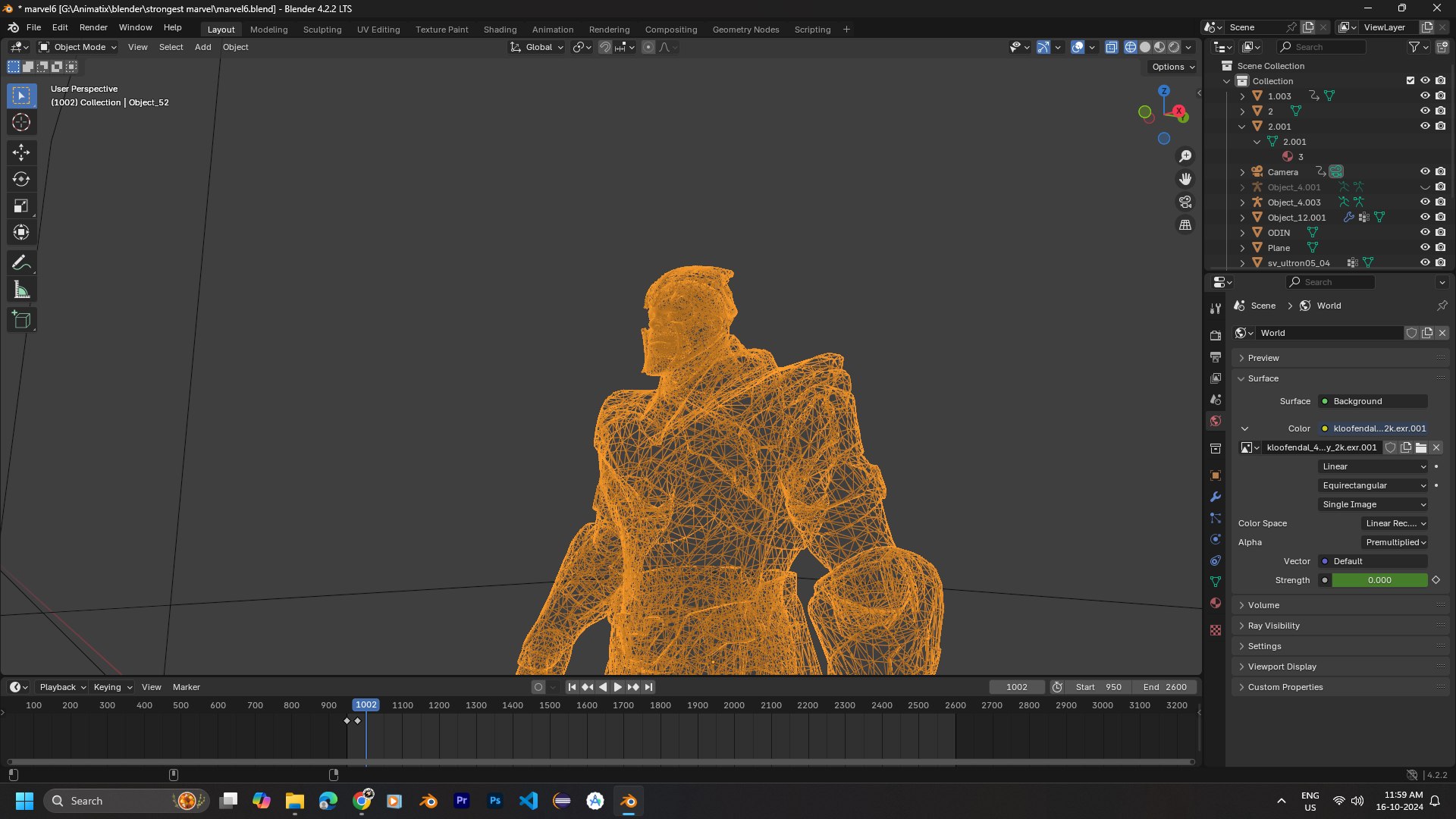Select the Measure tool

point(21,290)
